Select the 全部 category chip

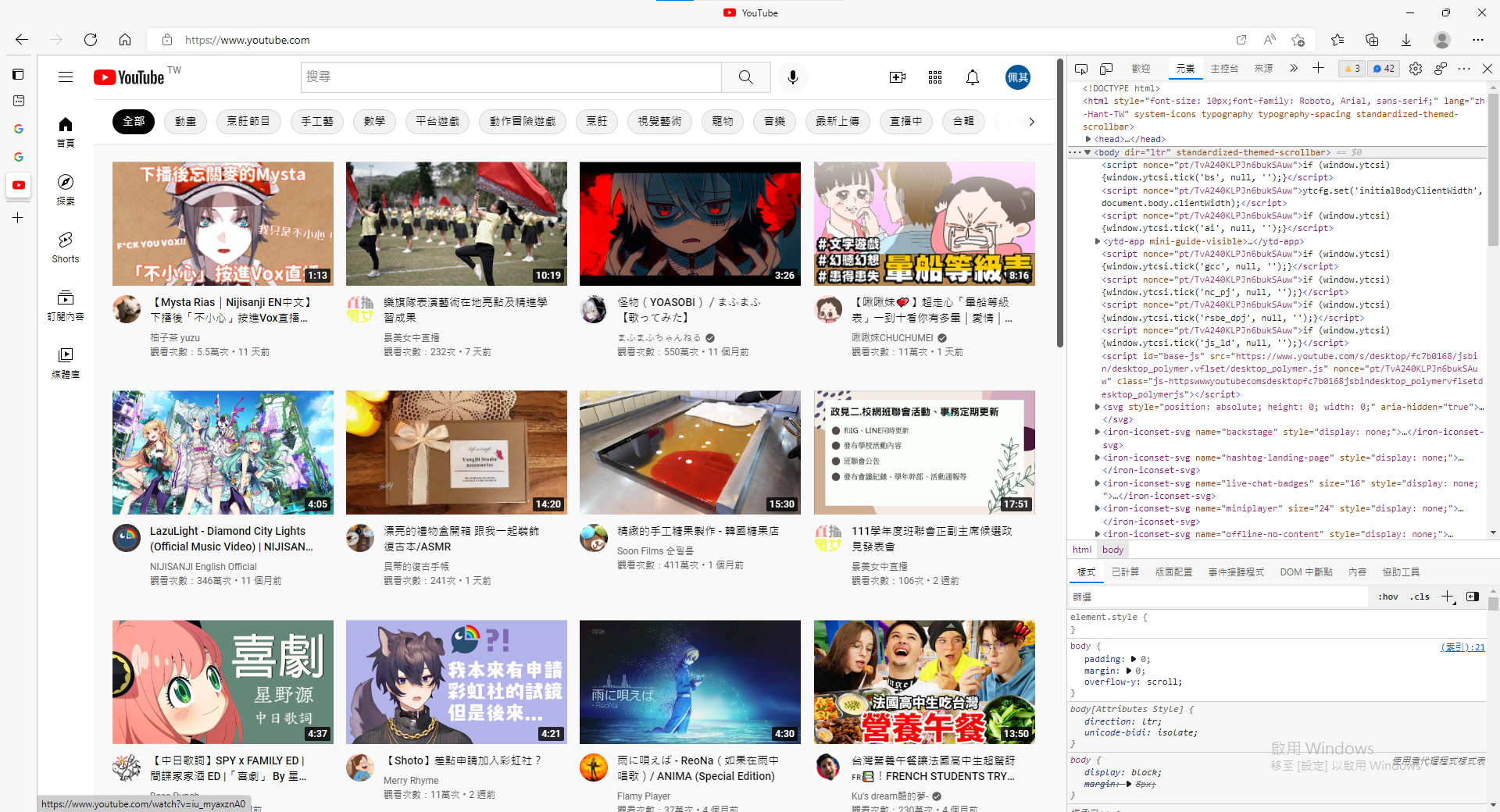(x=134, y=121)
